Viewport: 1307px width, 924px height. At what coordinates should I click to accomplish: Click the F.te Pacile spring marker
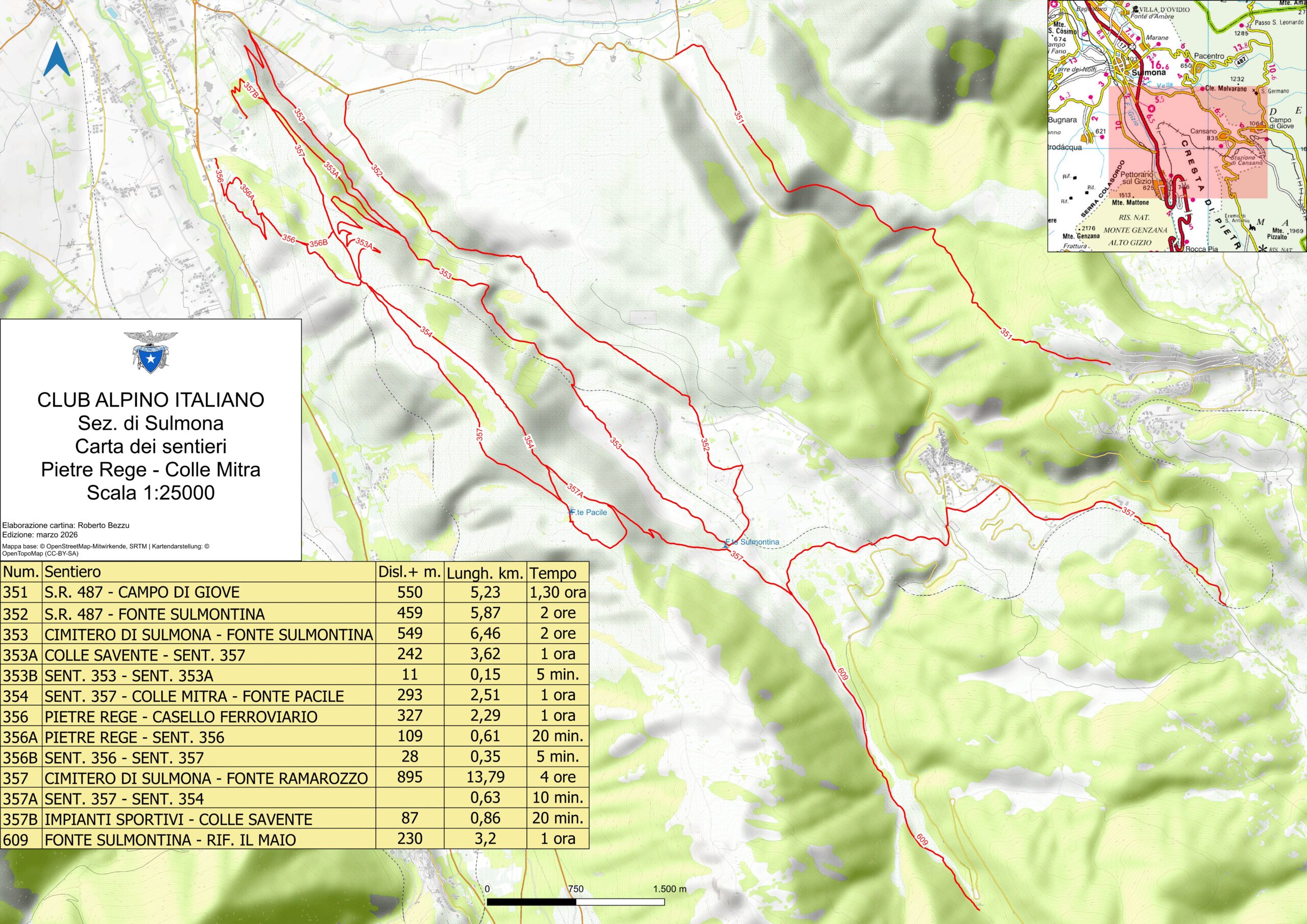[571, 512]
